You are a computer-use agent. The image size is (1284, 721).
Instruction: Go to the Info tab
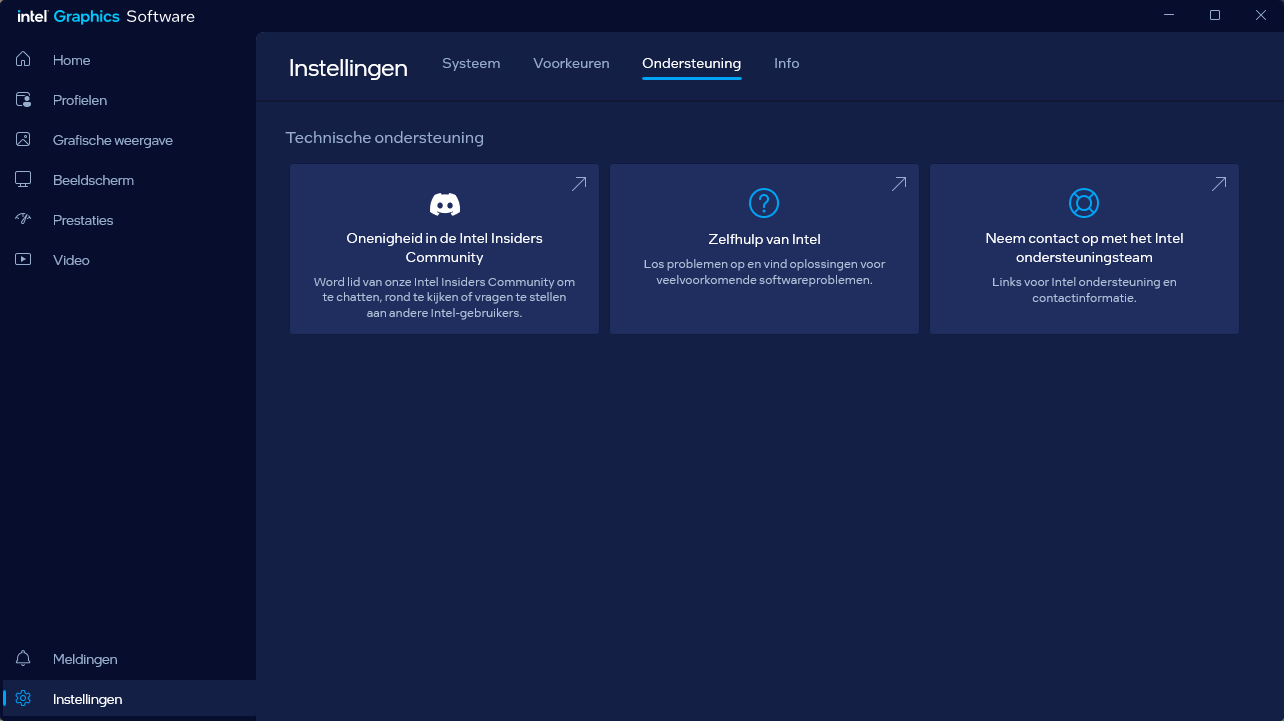point(786,63)
